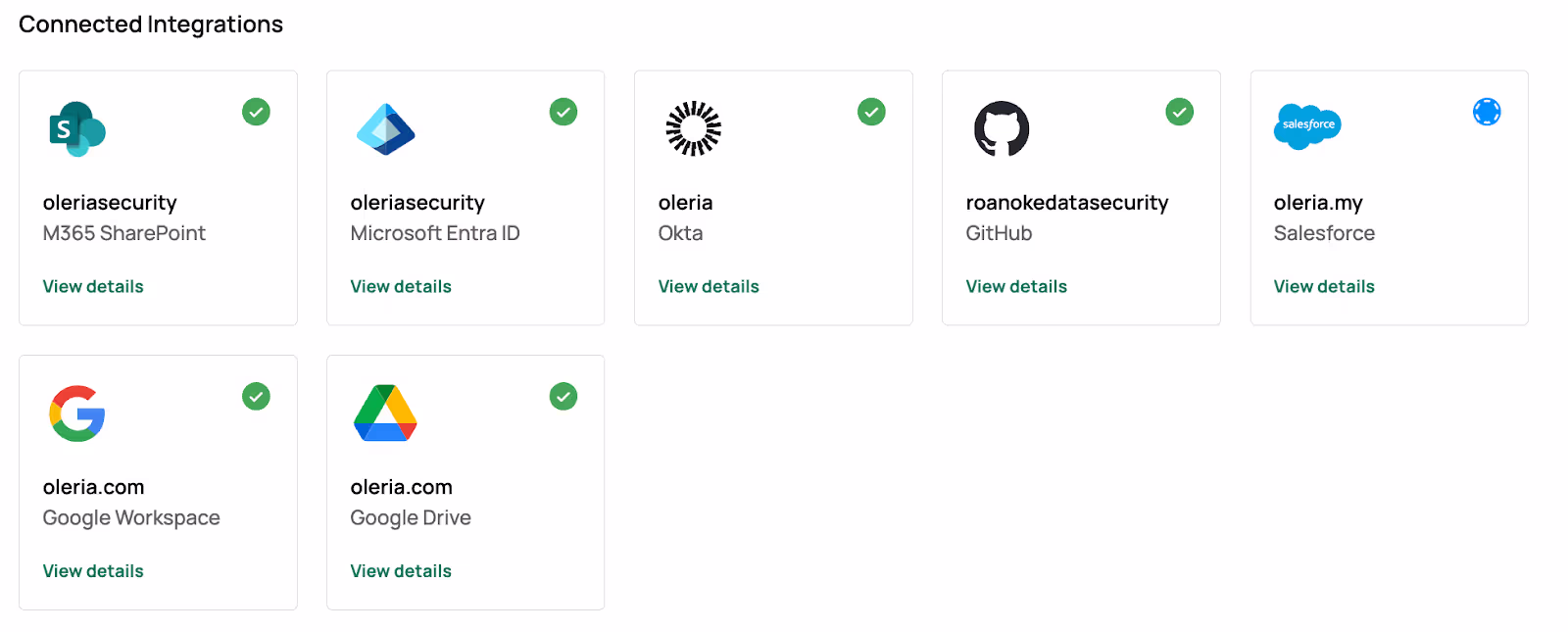Click the Google Drive triangle logo
The width and height of the screenshot is (1568, 632).
coord(385,413)
